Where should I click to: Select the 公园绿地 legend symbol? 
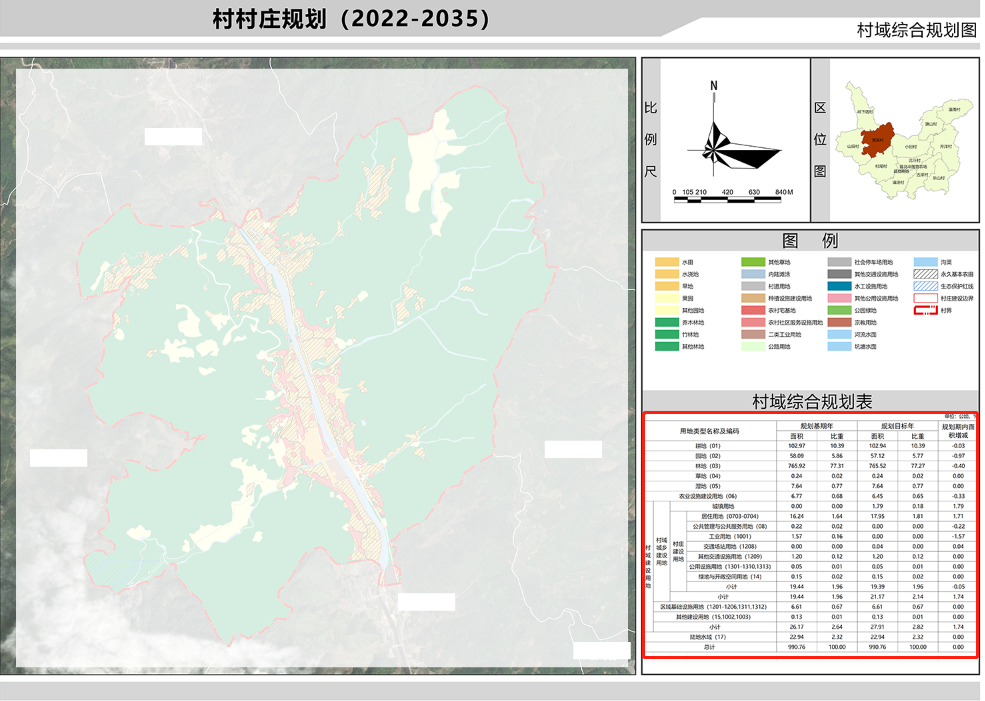(x=837, y=309)
